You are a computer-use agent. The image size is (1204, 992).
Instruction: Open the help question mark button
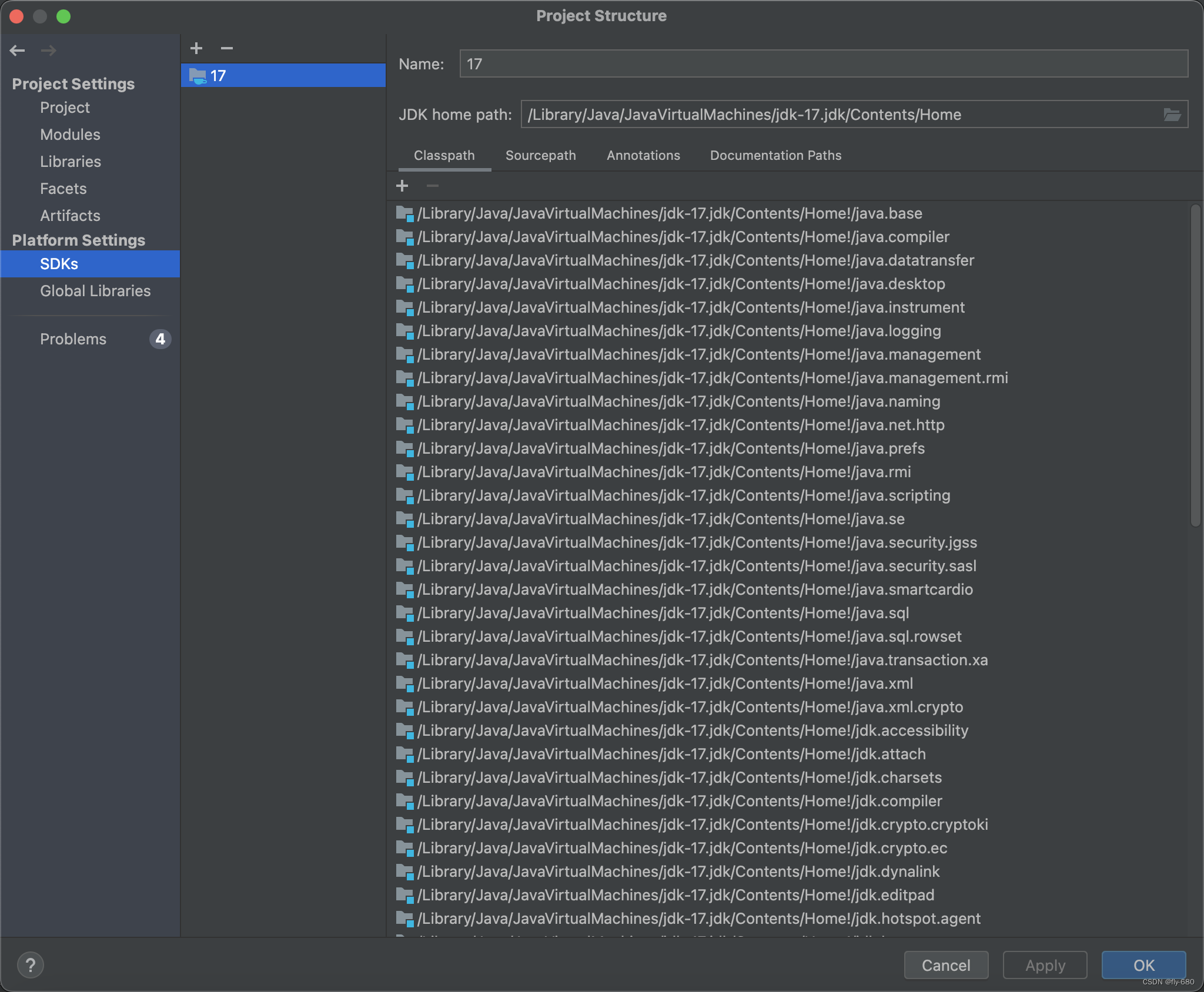[31, 965]
